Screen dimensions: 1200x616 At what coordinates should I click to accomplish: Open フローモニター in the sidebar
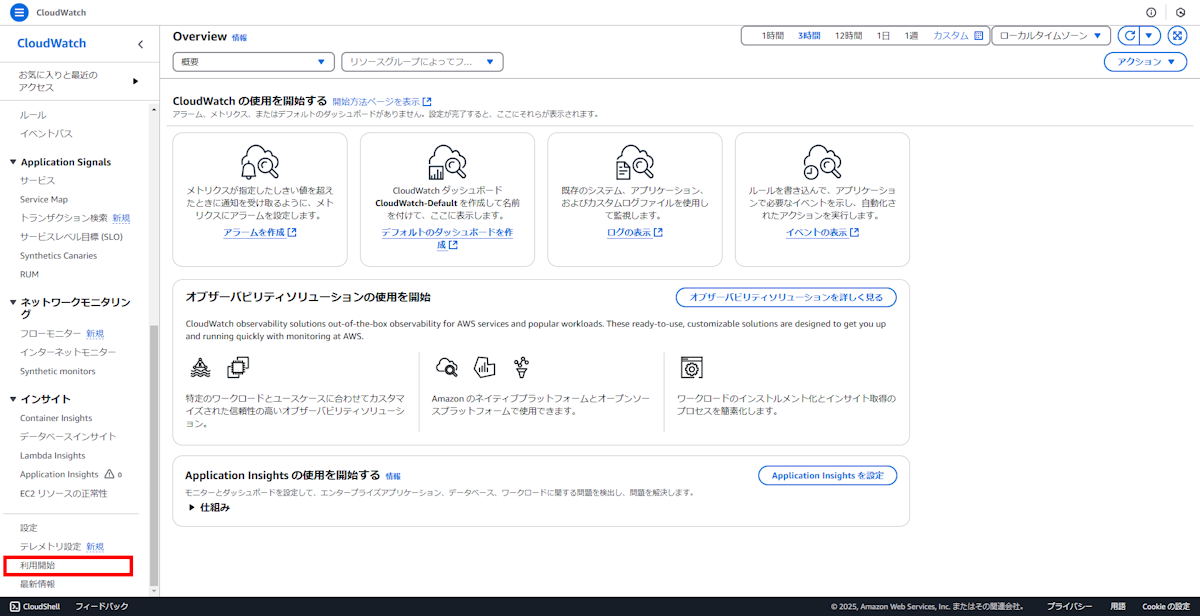[51, 334]
